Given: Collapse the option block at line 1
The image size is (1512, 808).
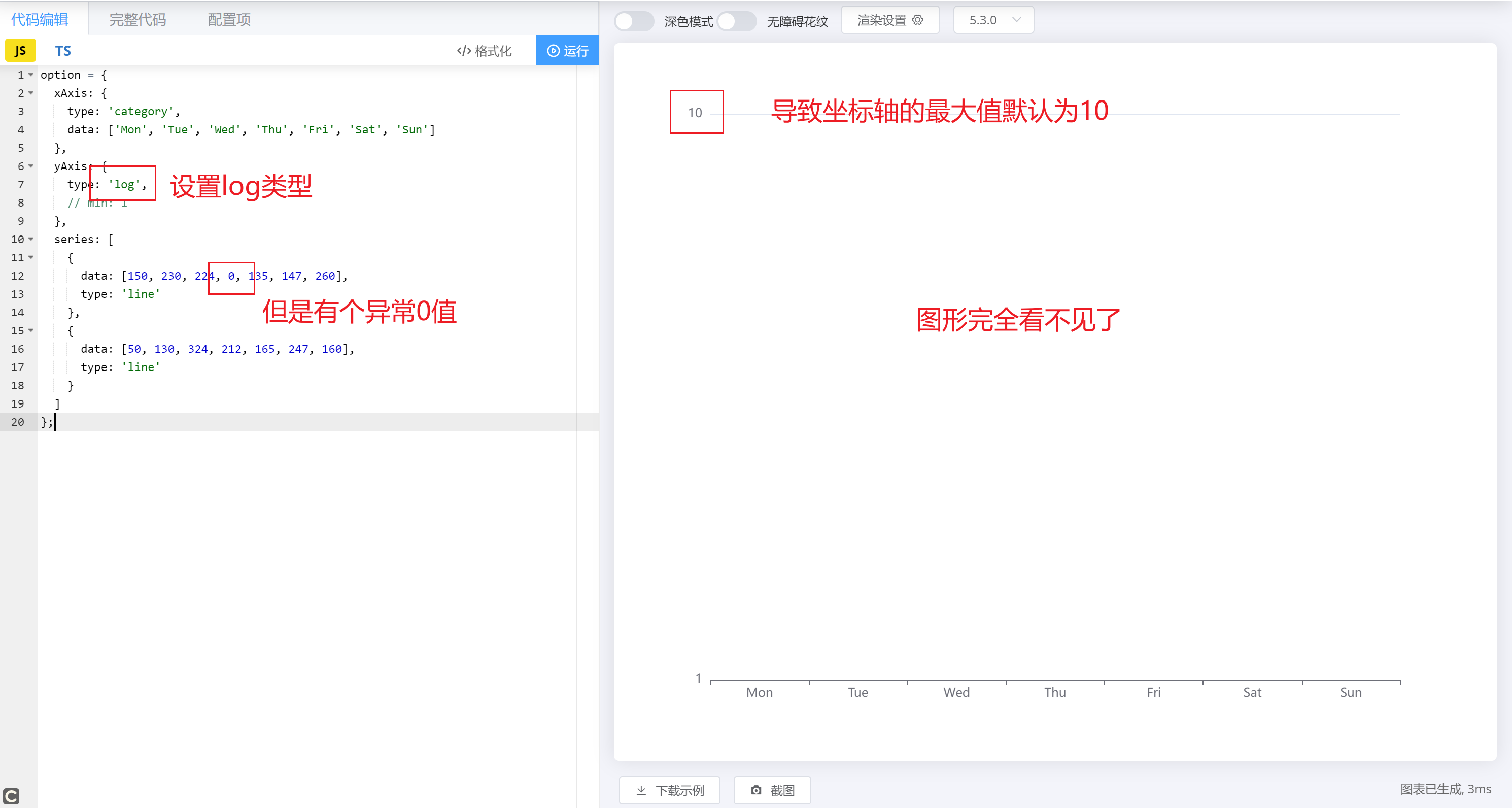Looking at the screenshot, I should point(31,75).
